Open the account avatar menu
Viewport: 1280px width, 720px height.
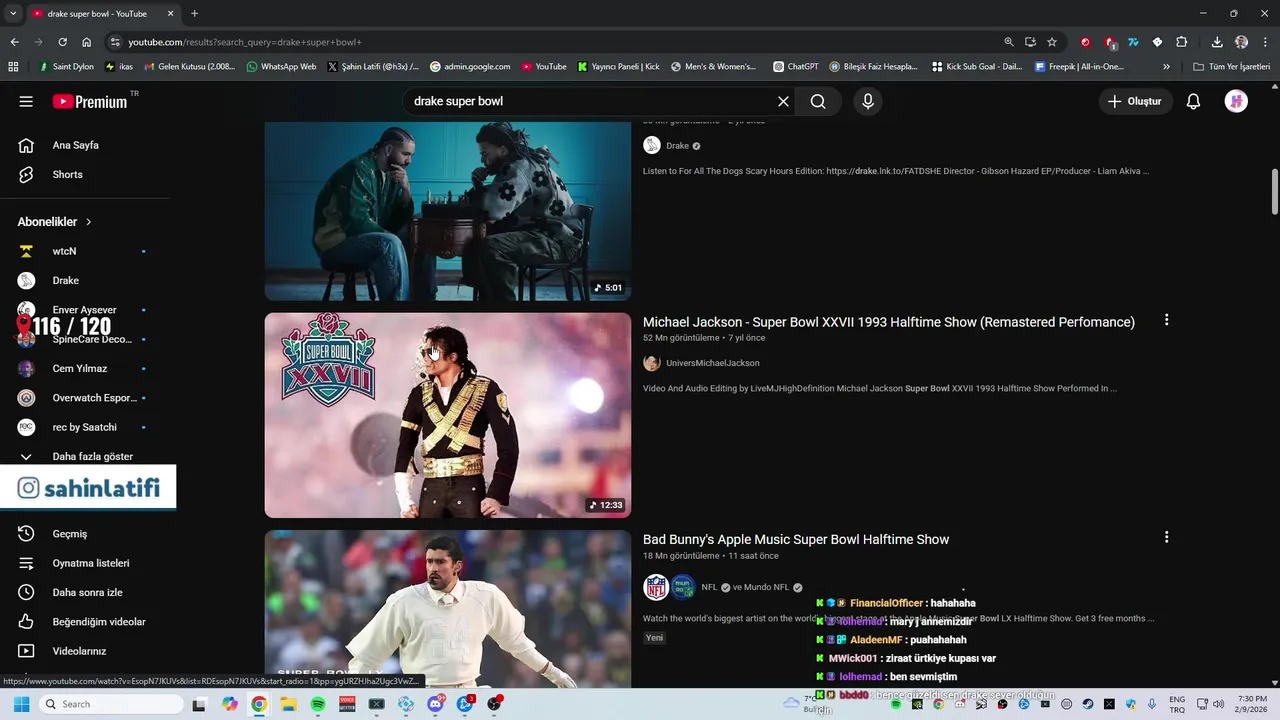(1236, 101)
